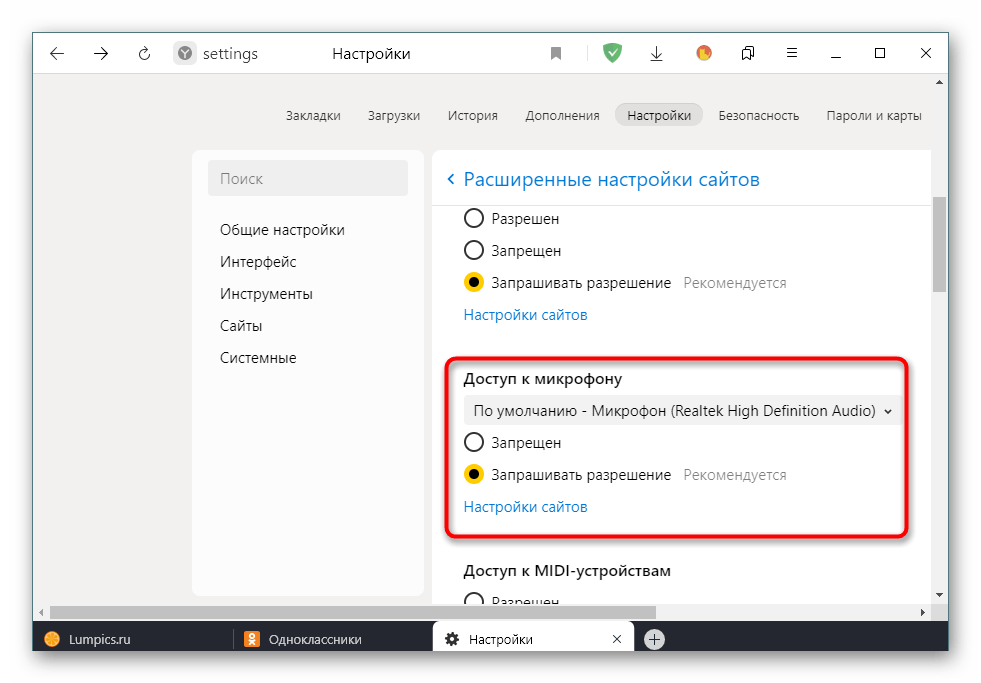Screen dimensions: 981x683
Task: Open the Безопасность tab
Action: click(x=758, y=115)
